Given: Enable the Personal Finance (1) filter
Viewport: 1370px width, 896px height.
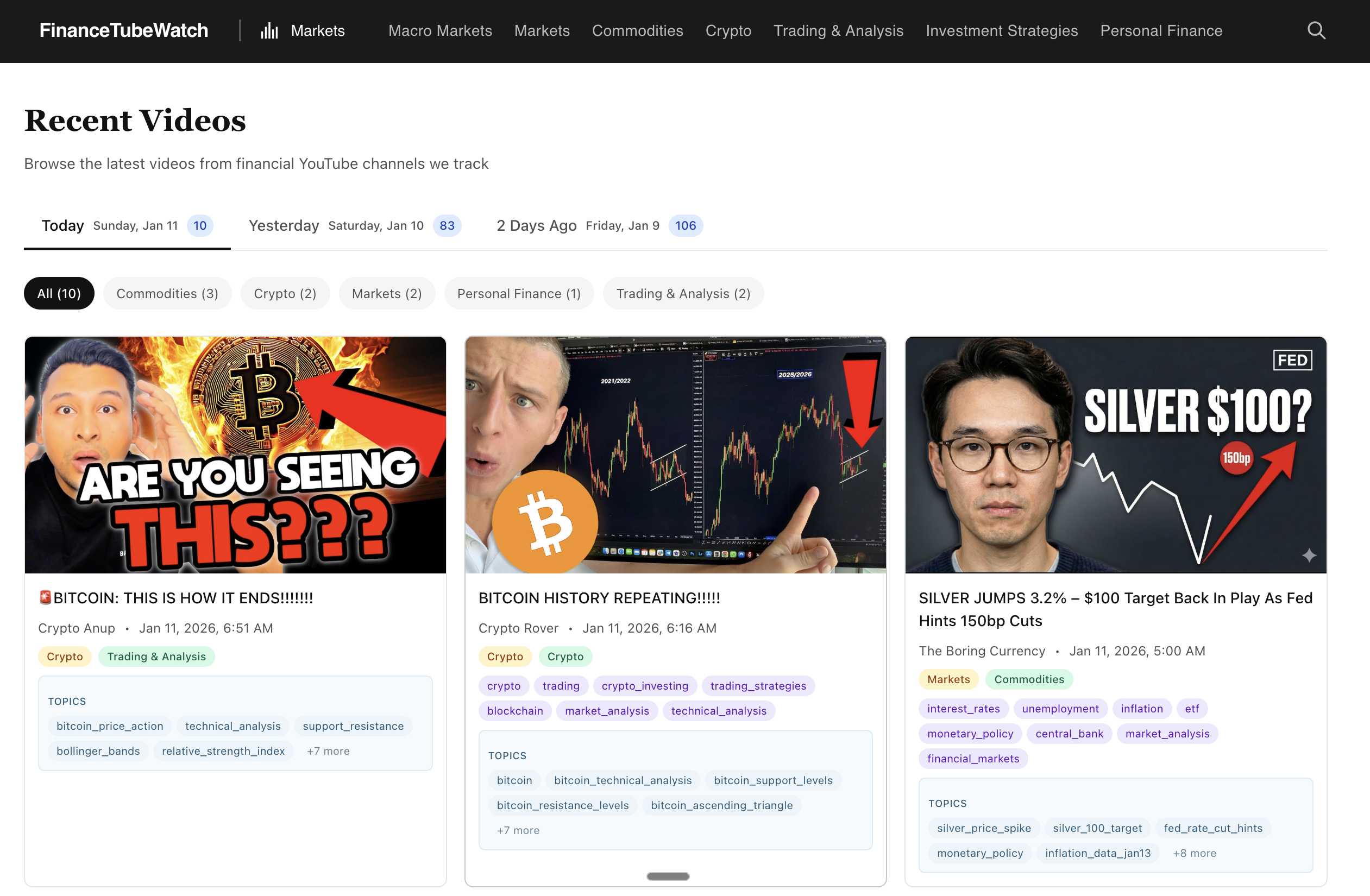Looking at the screenshot, I should pyautogui.click(x=518, y=293).
